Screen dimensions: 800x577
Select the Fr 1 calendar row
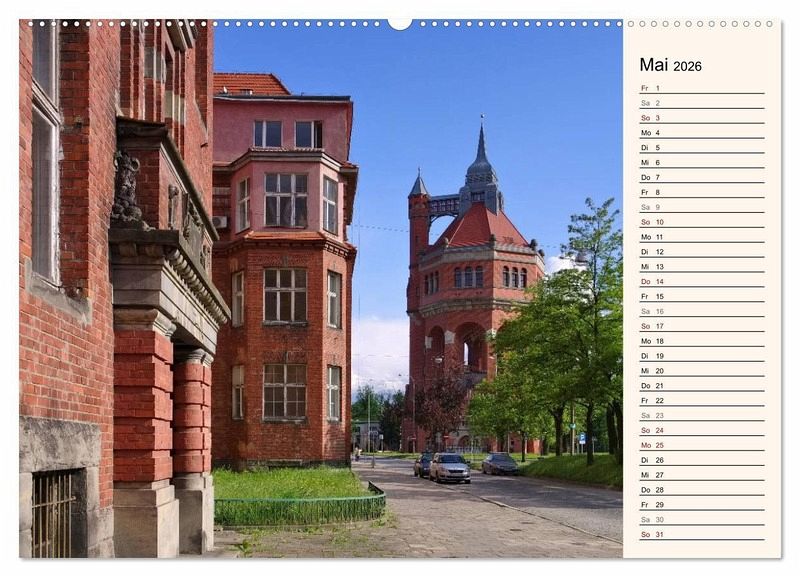click(x=701, y=88)
